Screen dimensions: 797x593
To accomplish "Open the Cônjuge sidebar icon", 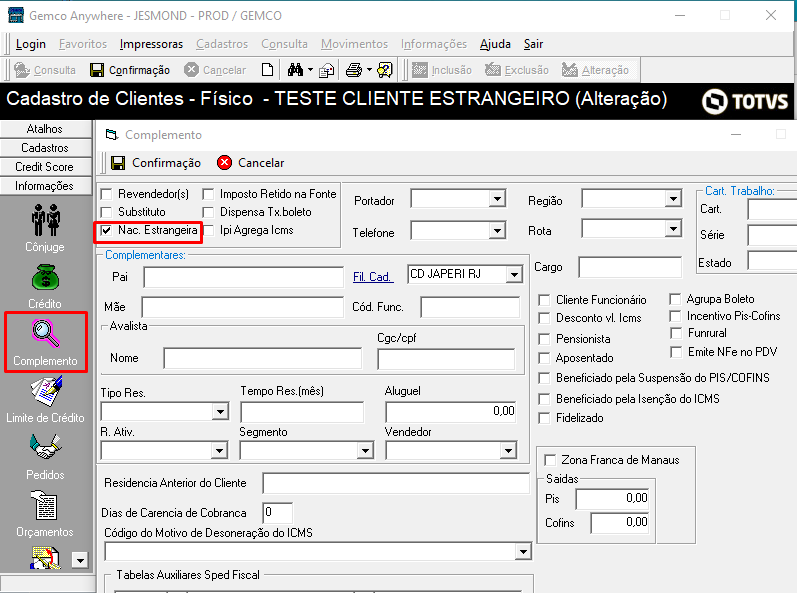I will (x=45, y=221).
